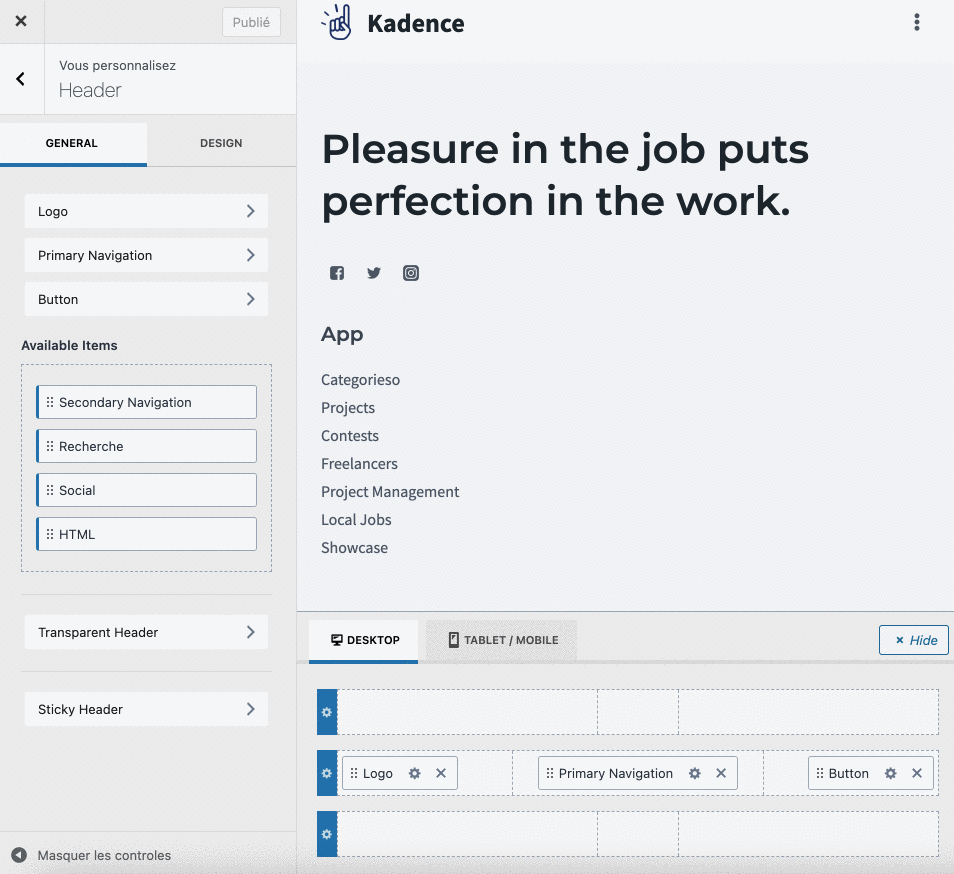Click the Showcase link in the preview
954x874 pixels.
(354, 547)
